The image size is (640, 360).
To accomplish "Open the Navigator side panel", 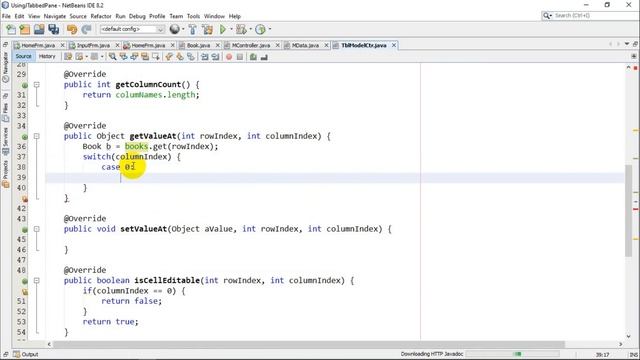I will [6, 67].
